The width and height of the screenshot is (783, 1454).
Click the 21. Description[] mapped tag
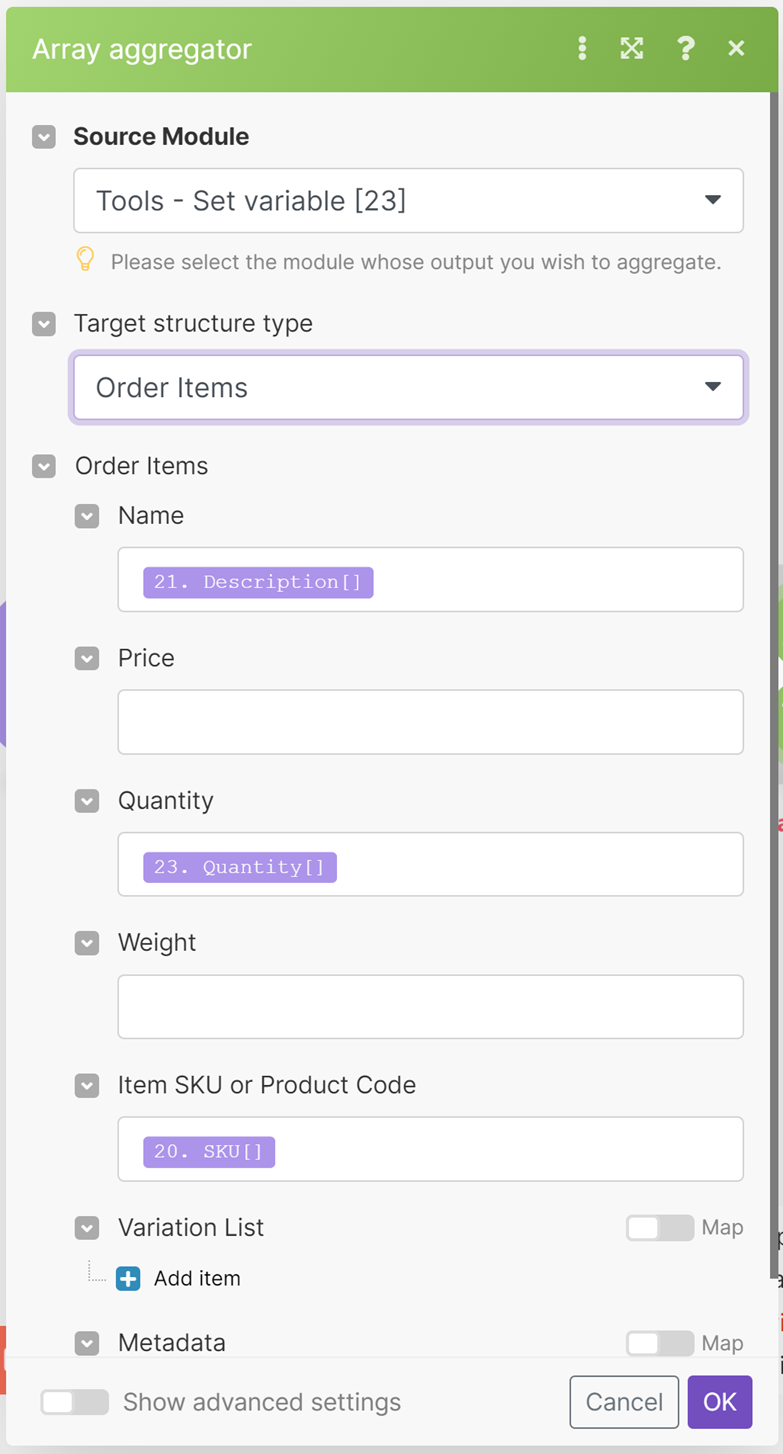[x=258, y=582]
